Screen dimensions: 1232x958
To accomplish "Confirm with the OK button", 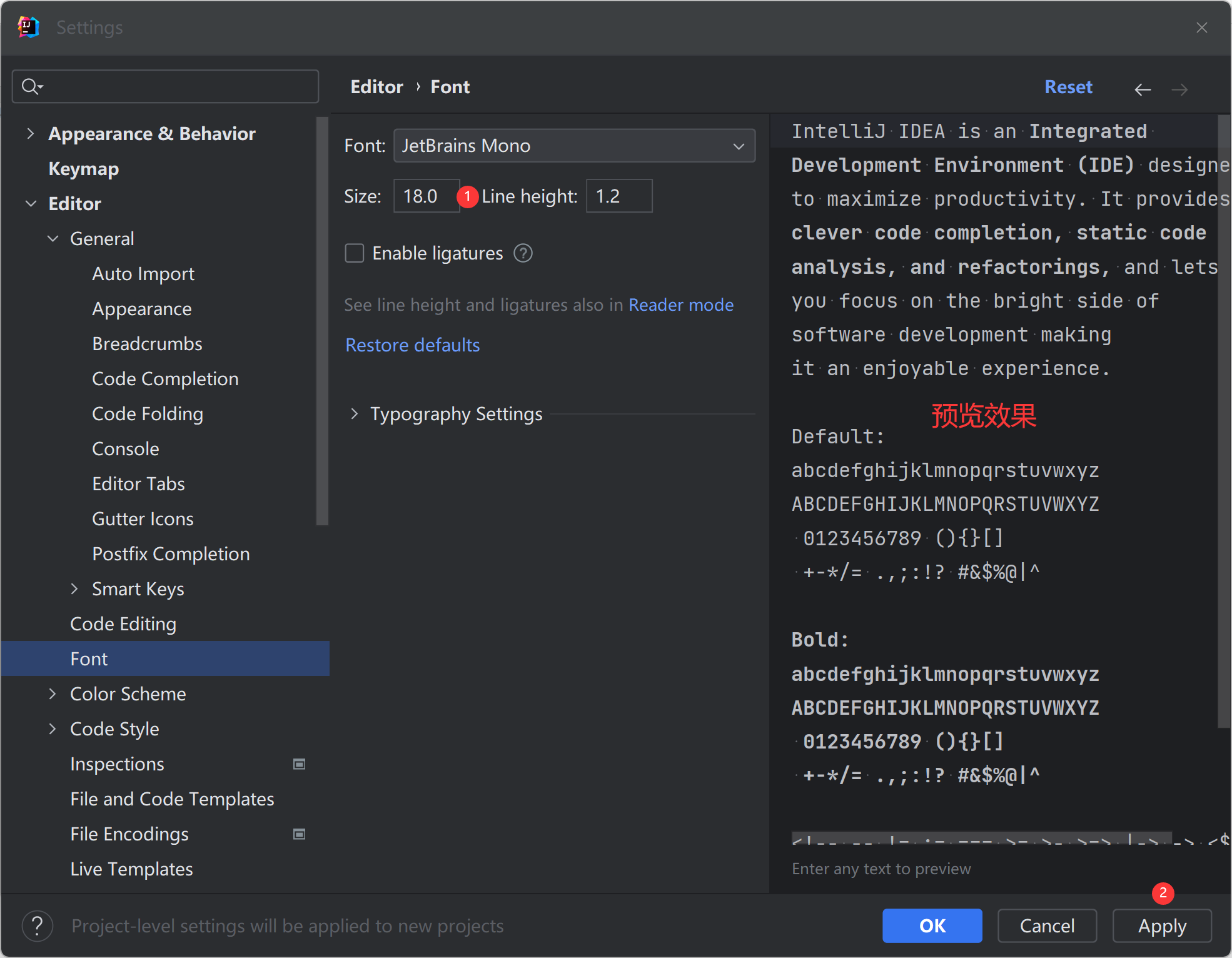I will click(x=932, y=925).
